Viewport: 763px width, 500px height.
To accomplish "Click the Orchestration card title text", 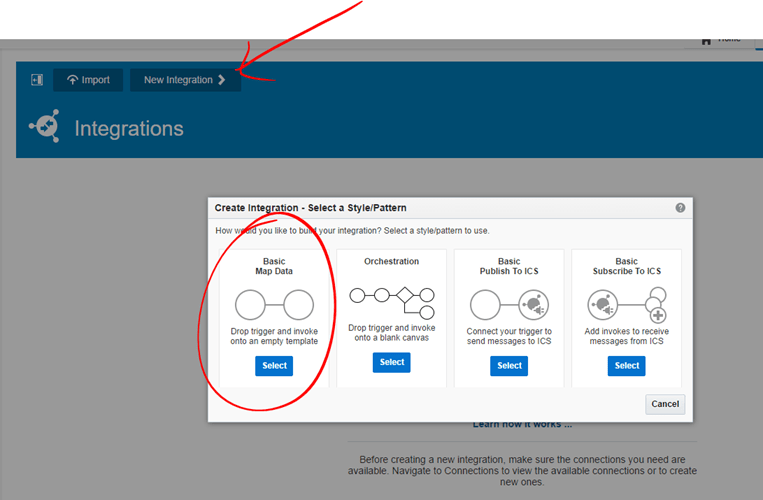I will (x=392, y=262).
